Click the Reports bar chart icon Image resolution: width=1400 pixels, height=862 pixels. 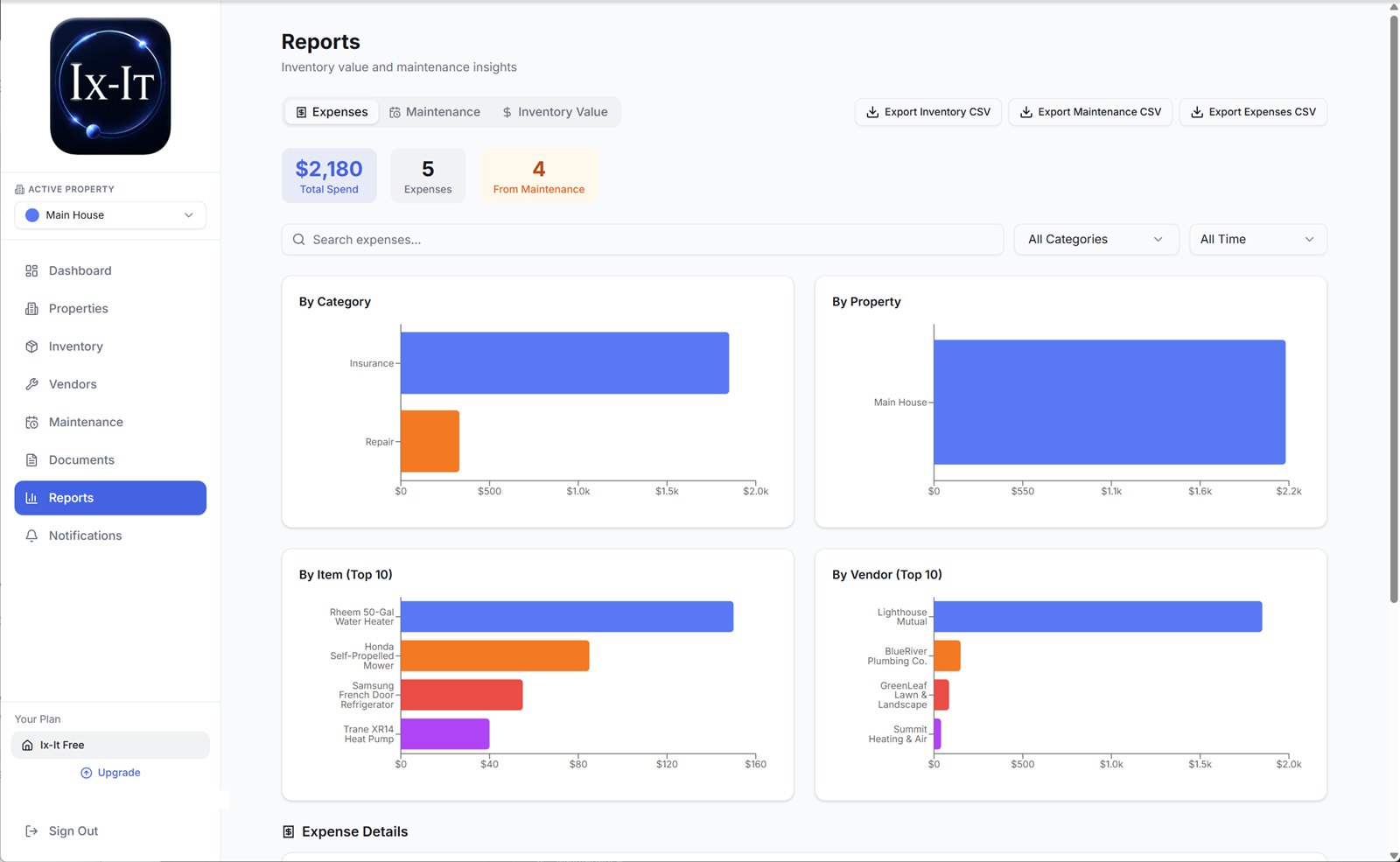31,498
